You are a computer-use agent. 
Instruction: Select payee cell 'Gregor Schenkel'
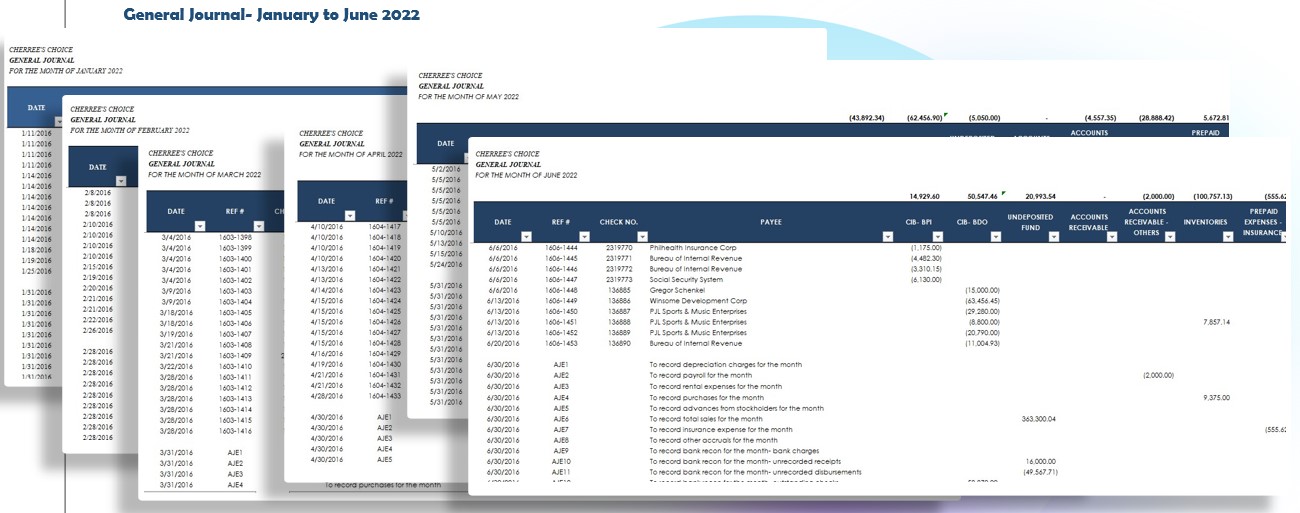coord(677,290)
